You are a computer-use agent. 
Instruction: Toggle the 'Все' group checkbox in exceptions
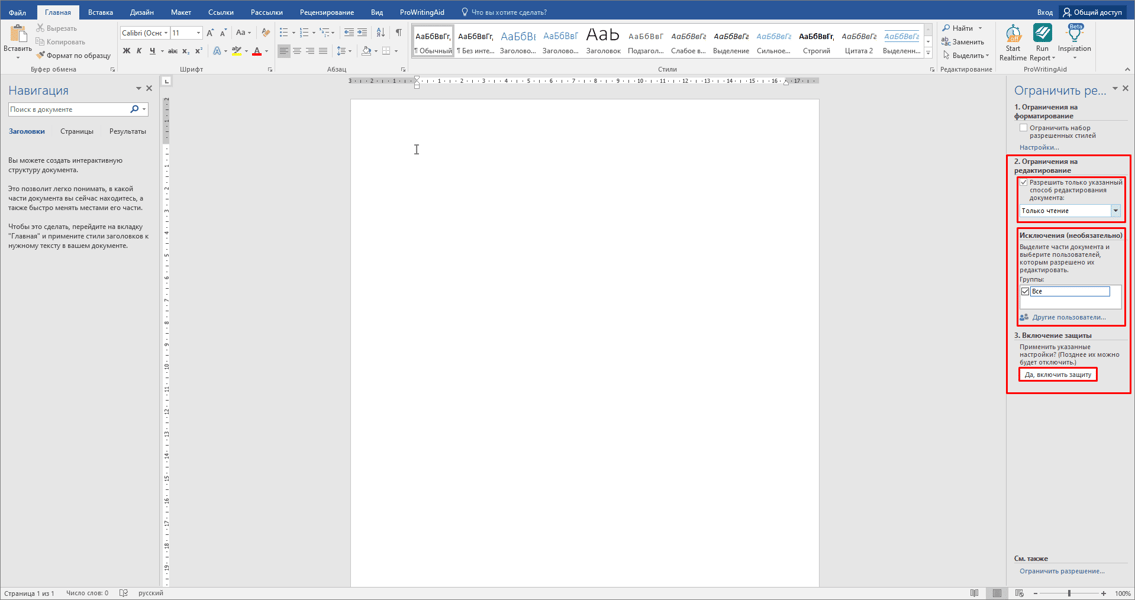tap(1025, 291)
